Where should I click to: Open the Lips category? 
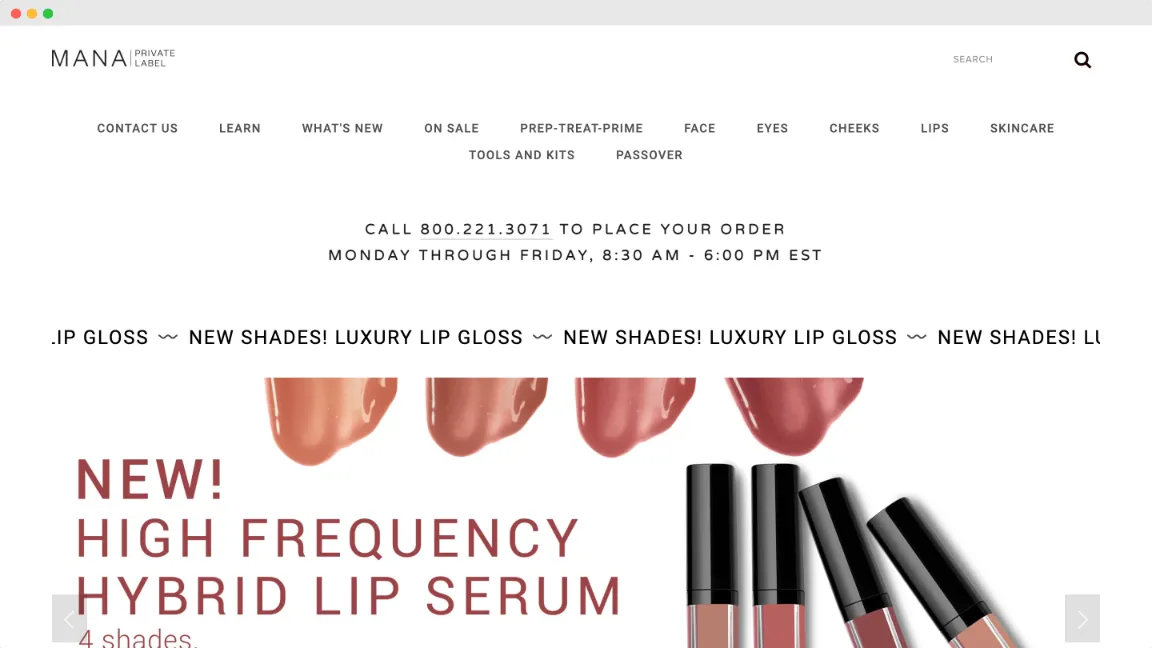click(935, 128)
